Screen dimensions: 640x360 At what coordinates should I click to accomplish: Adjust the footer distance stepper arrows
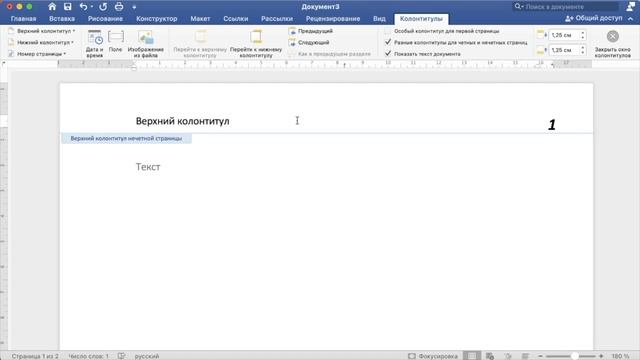point(583,50)
